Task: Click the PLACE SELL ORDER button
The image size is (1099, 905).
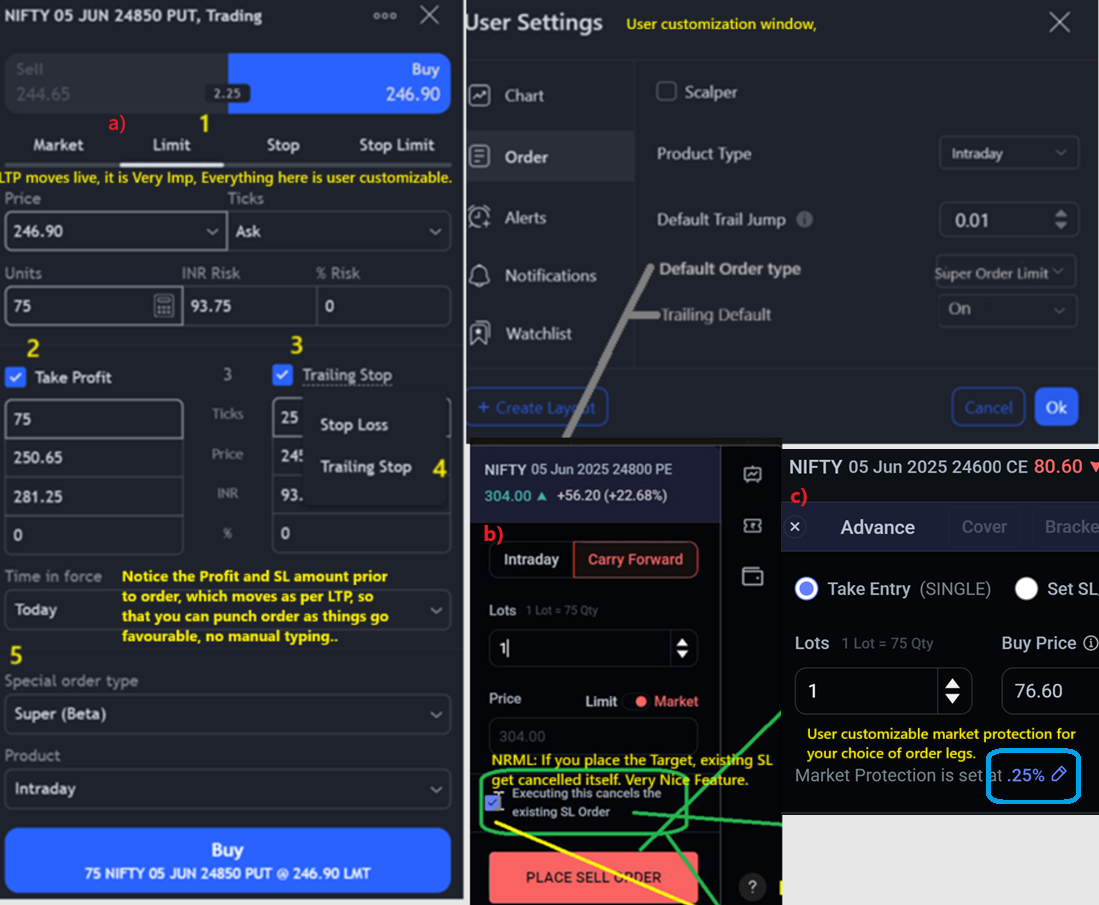Action: pos(593,877)
